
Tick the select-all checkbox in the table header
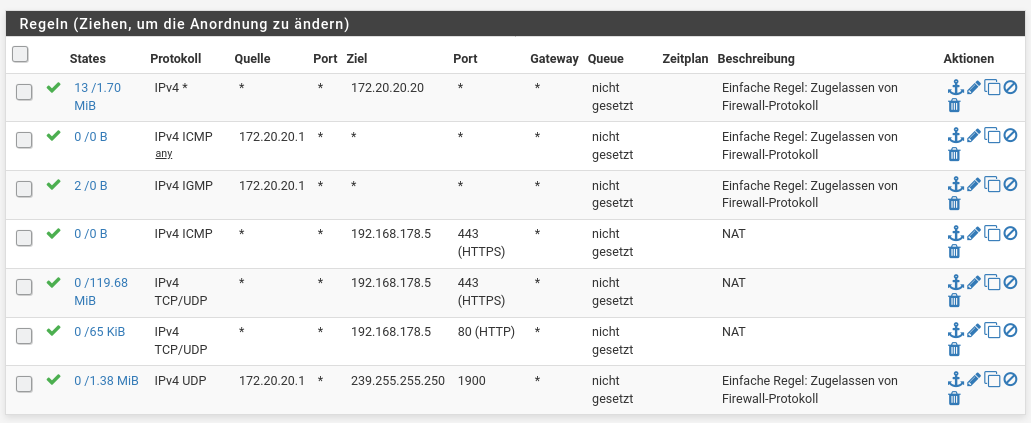pyautogui.click(x=20, y=54)
